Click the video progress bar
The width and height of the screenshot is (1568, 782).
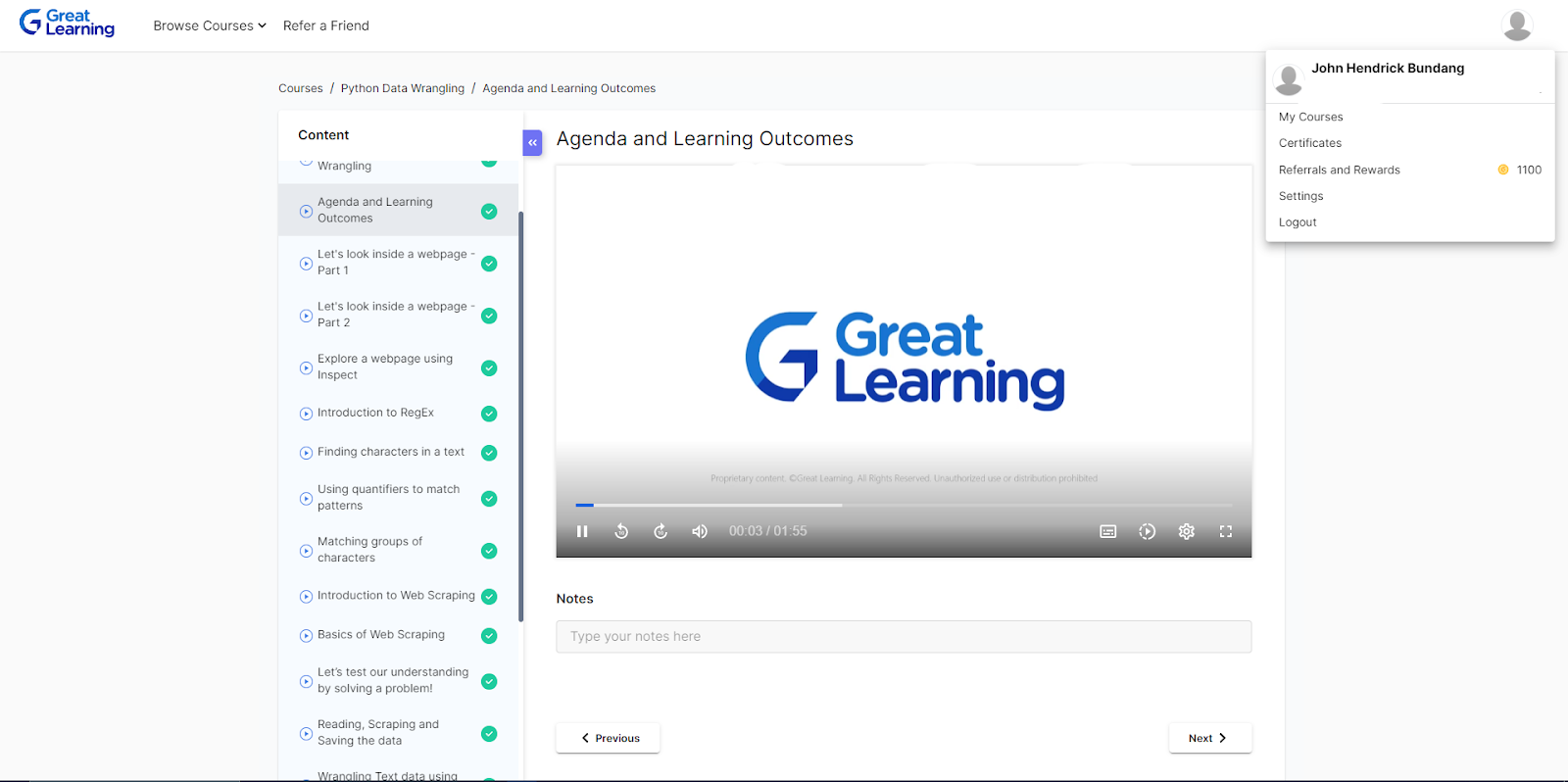[904, 505]
